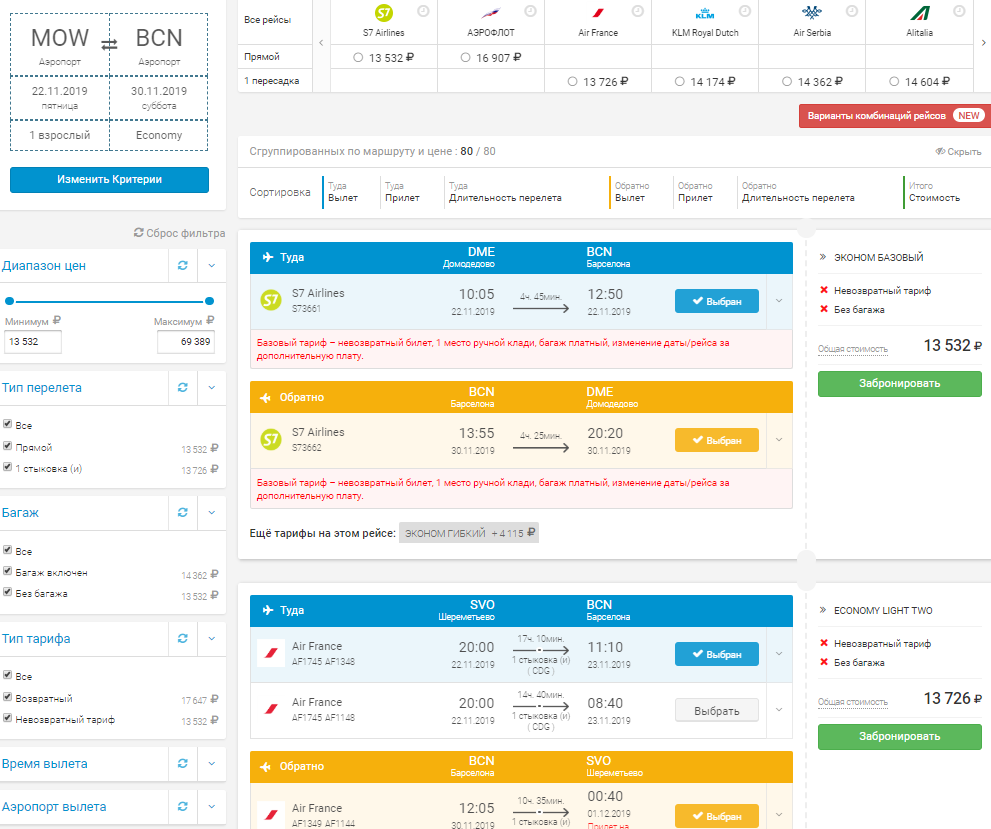Click the maximum price slider handle
The height and width of the screenshot is (829, 991).
(x=209, y=301)
